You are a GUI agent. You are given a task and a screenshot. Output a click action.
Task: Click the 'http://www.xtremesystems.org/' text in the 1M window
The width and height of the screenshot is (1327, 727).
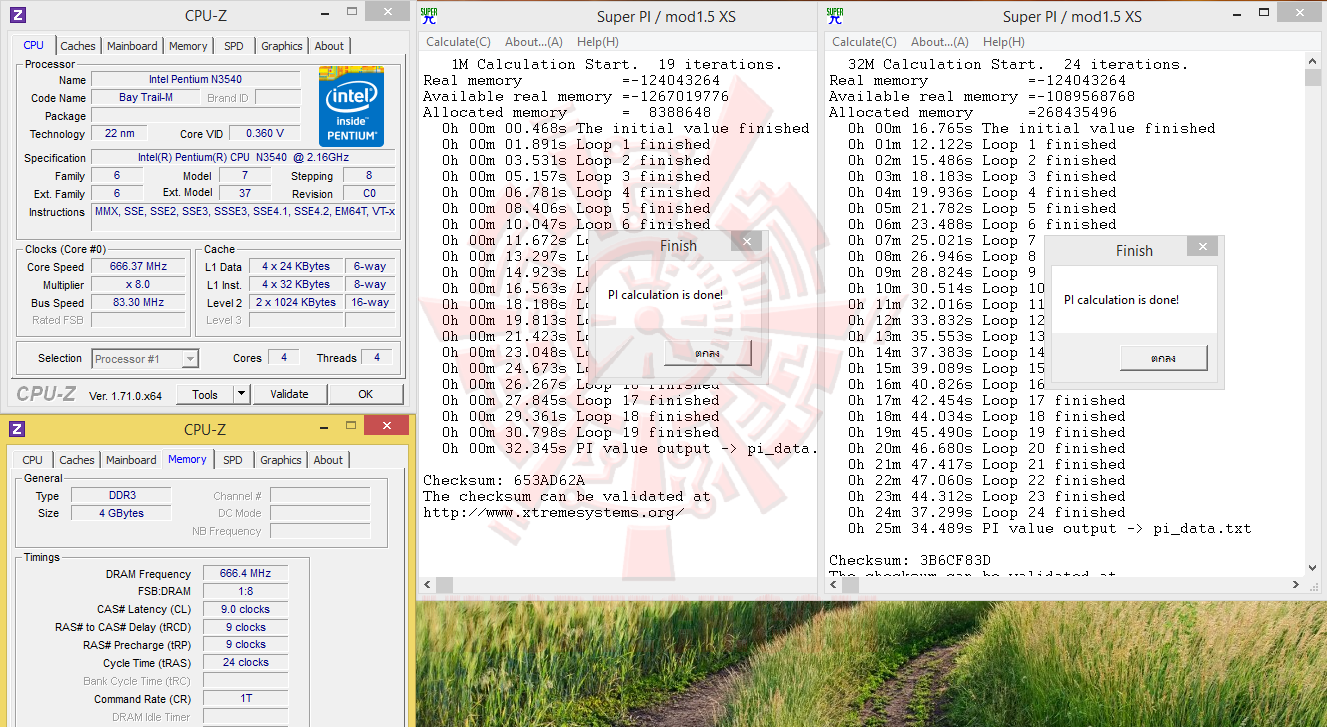click(554, 513)
